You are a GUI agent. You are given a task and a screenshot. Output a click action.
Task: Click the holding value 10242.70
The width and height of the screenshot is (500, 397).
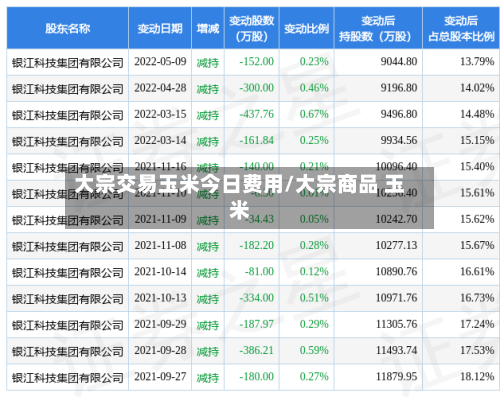point(396,219)
